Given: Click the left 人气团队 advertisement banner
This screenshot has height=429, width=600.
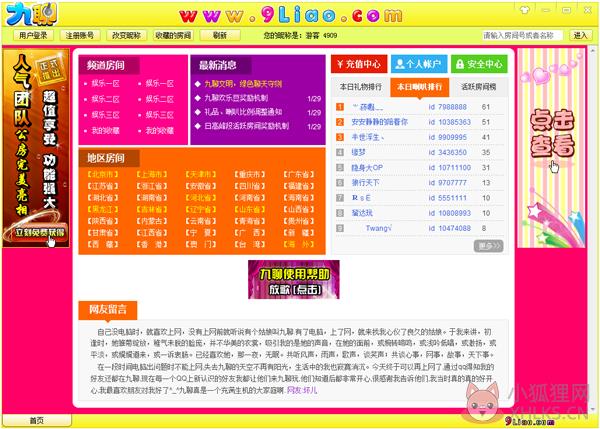Looking at the screenshot, I should coord(36,148).
